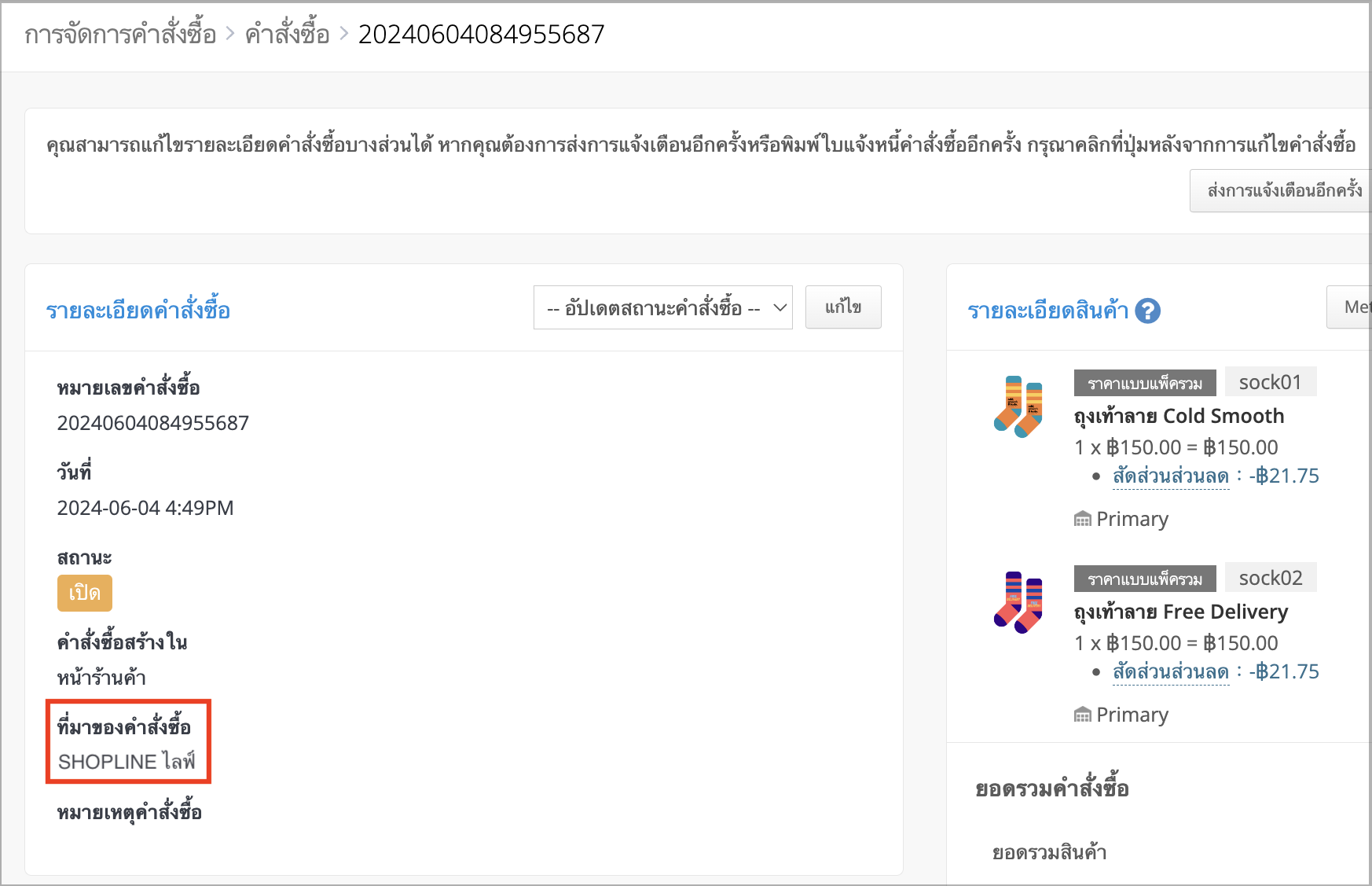The width and height of the screenshot is (1372, 886).
Task: Click the เปิด status badge
Action: (x=85, y=593)
